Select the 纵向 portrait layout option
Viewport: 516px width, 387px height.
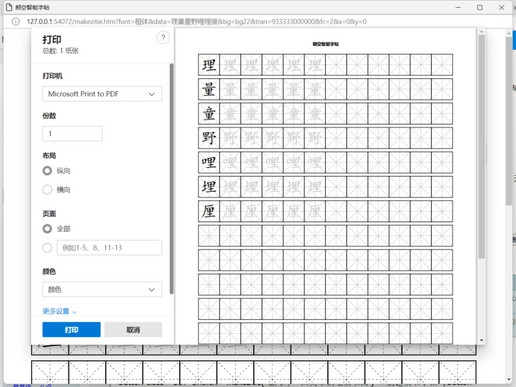(x=47, y=171)
